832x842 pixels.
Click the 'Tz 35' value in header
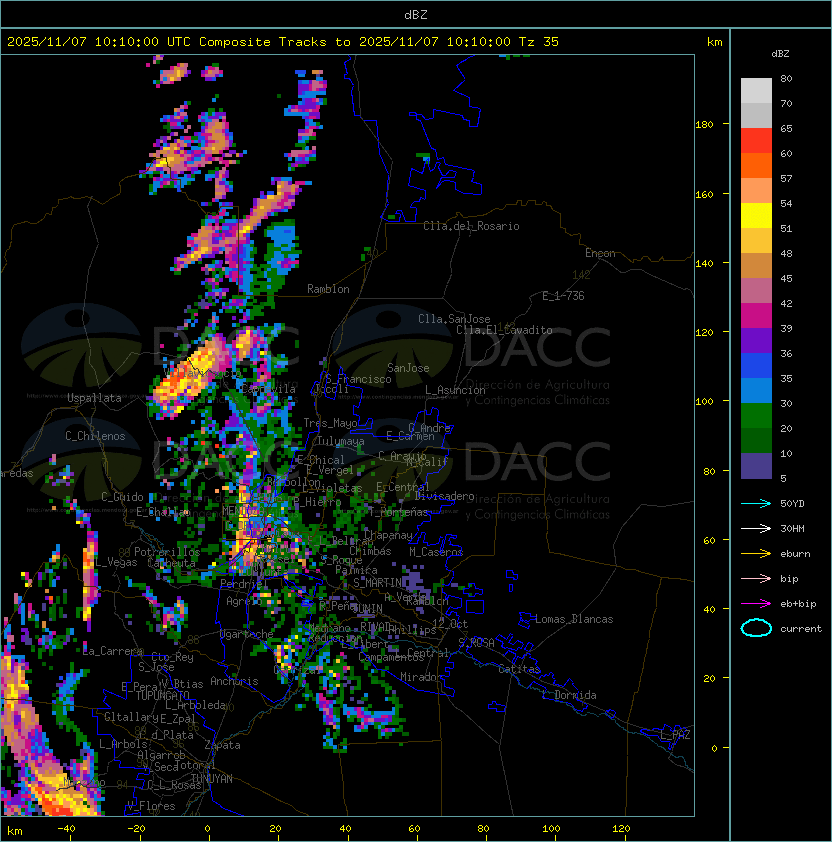pyautogui.click(x=539, y=42)
